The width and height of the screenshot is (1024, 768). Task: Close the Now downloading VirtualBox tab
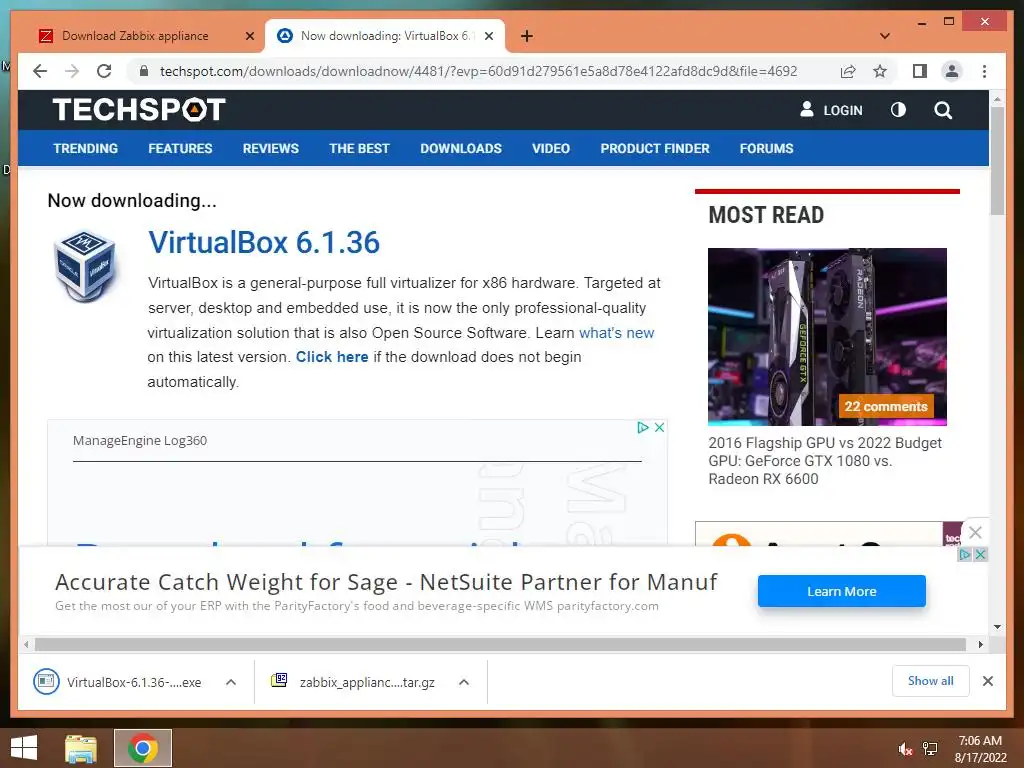[x=488, y=36]
